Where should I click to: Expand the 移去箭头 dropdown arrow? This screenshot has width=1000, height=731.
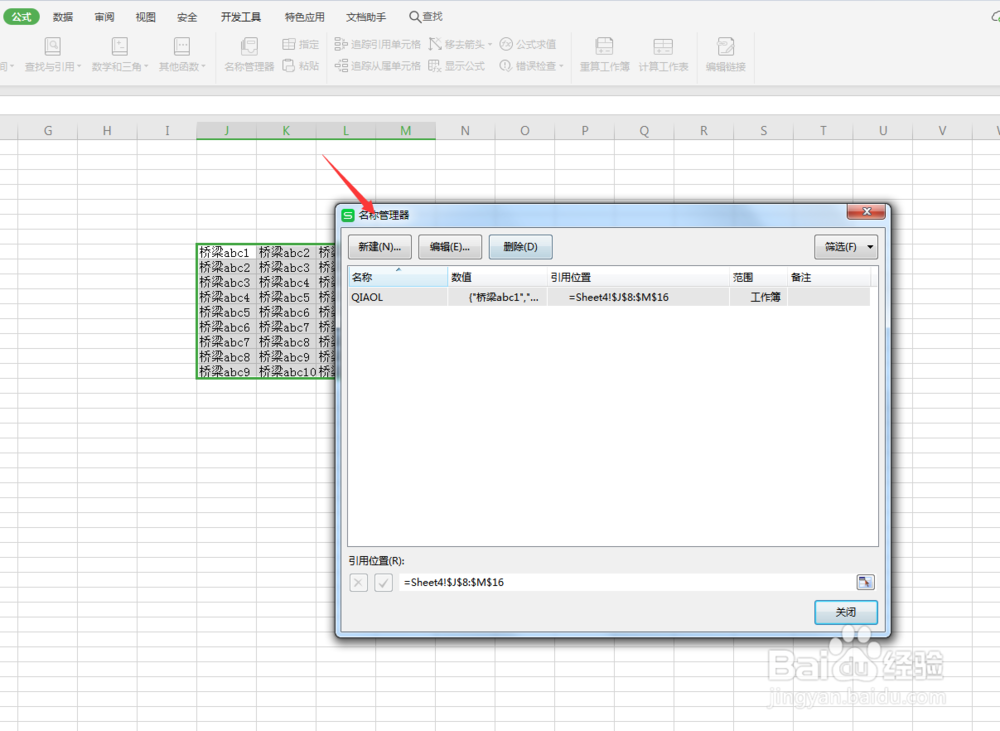click(x=490, y=45)
